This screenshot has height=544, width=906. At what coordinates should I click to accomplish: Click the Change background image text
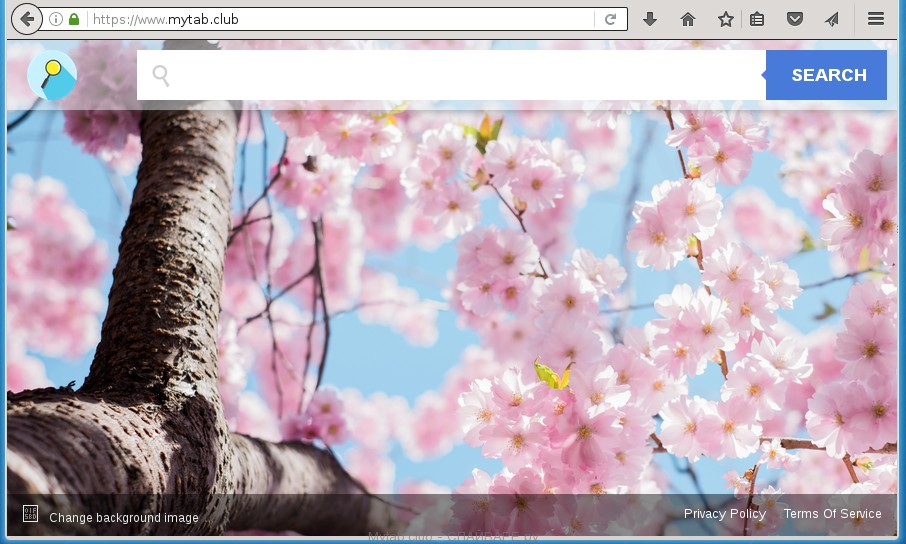pos(124,518)
